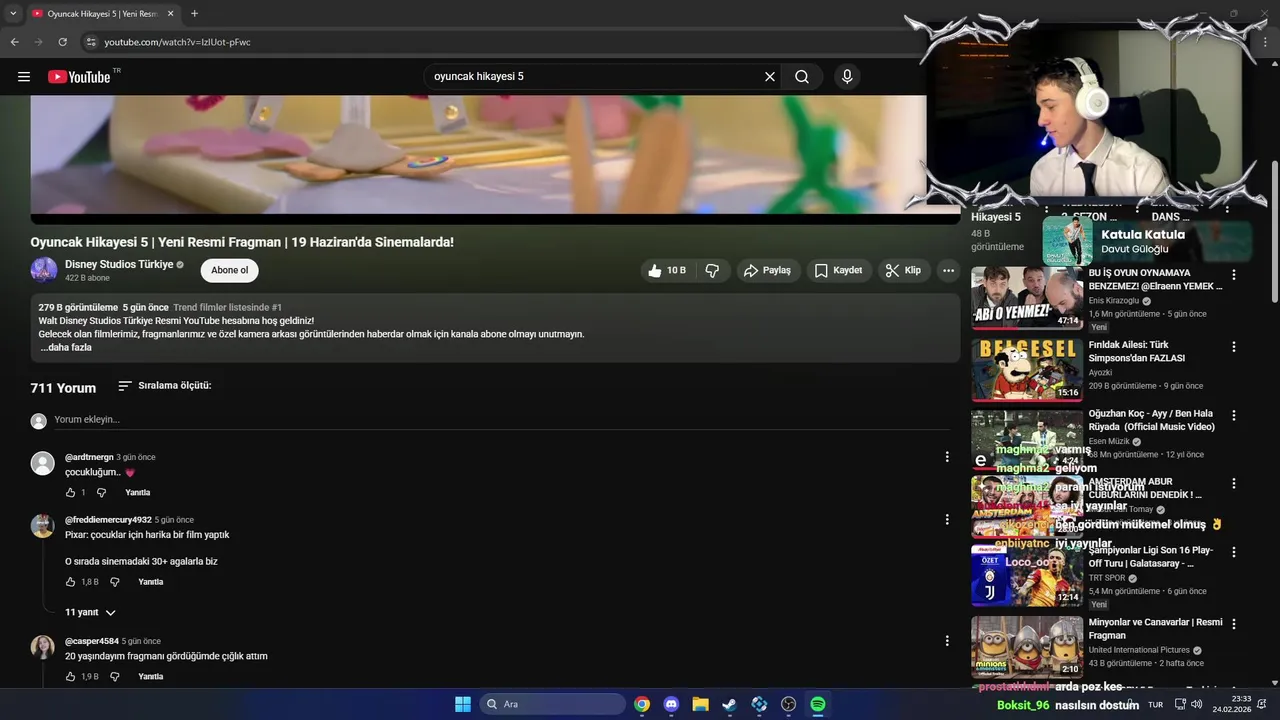Open the BU İŞ OYUN OYNAMAYA BENZEMEZ thumbnail

pos(1027,298)
